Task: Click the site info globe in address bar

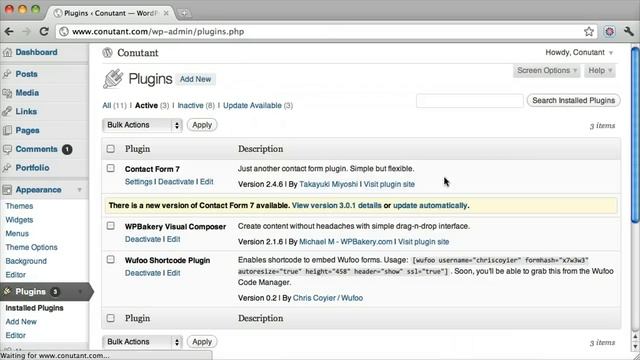Action: click(64, 31)
